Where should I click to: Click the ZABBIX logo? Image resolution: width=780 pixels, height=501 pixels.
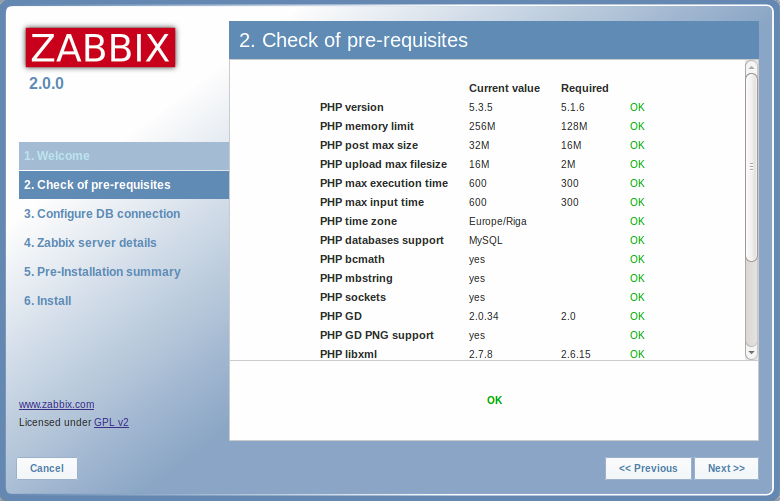tap(100, 47)
